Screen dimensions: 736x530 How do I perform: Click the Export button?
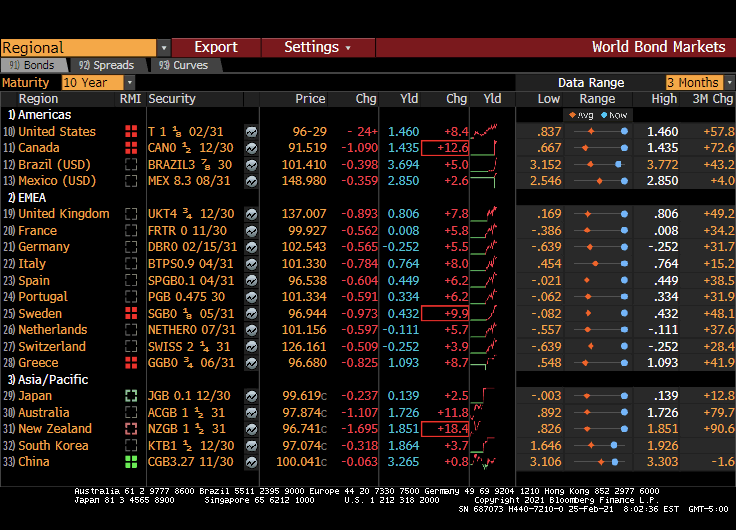pyautogui.click(x=216, y=47)
